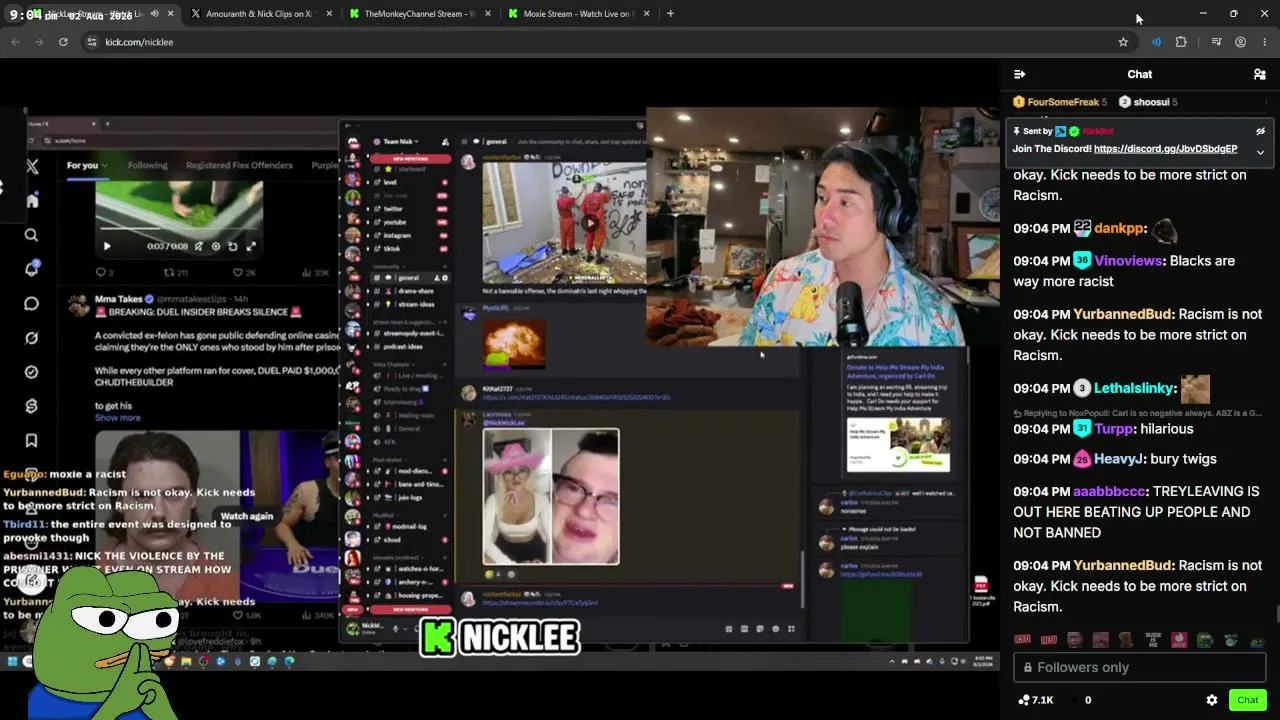Open dankpp's chat profile
Screen dimensions: 1280x720
(1119, 228)
